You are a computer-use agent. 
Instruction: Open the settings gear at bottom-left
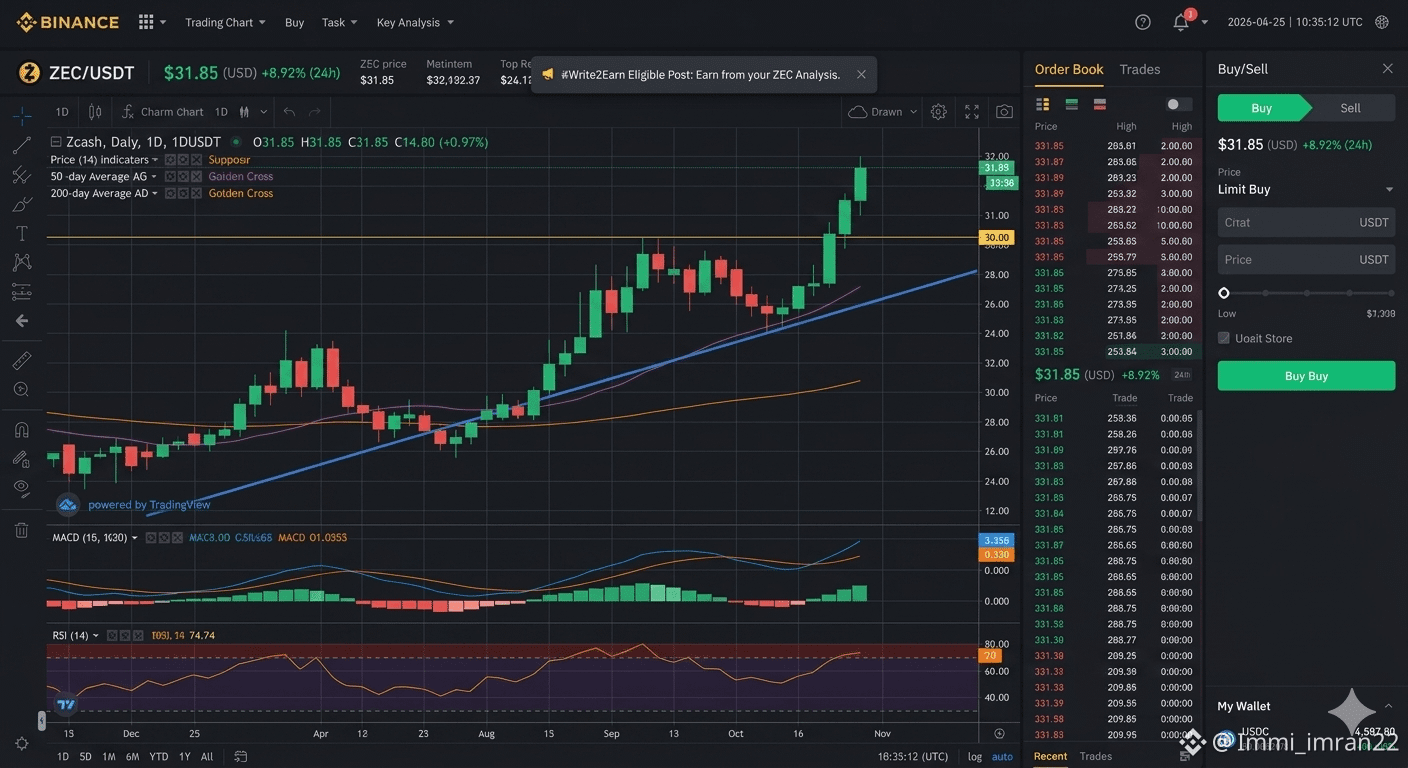[x=21, y=744]
